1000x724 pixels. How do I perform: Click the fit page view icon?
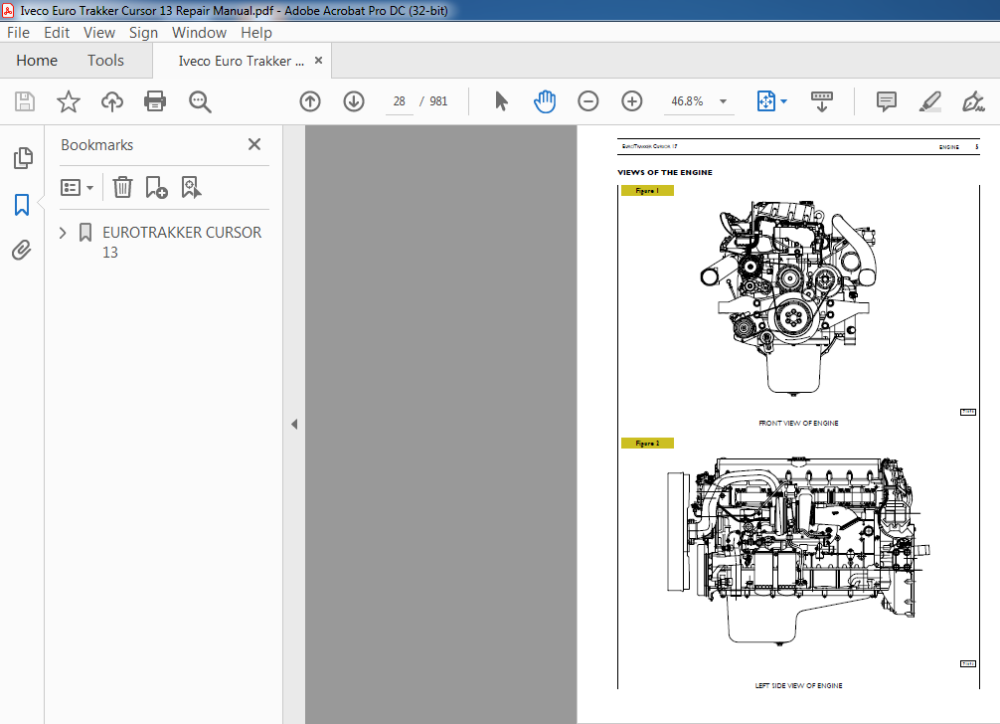[x=766, y=101]
